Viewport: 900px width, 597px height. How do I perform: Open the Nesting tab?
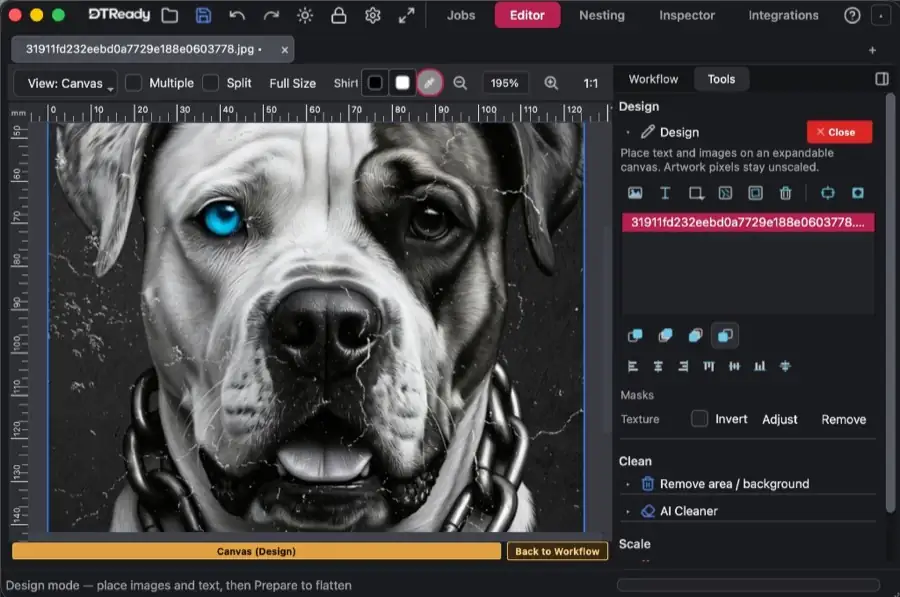tap(602, 15)
